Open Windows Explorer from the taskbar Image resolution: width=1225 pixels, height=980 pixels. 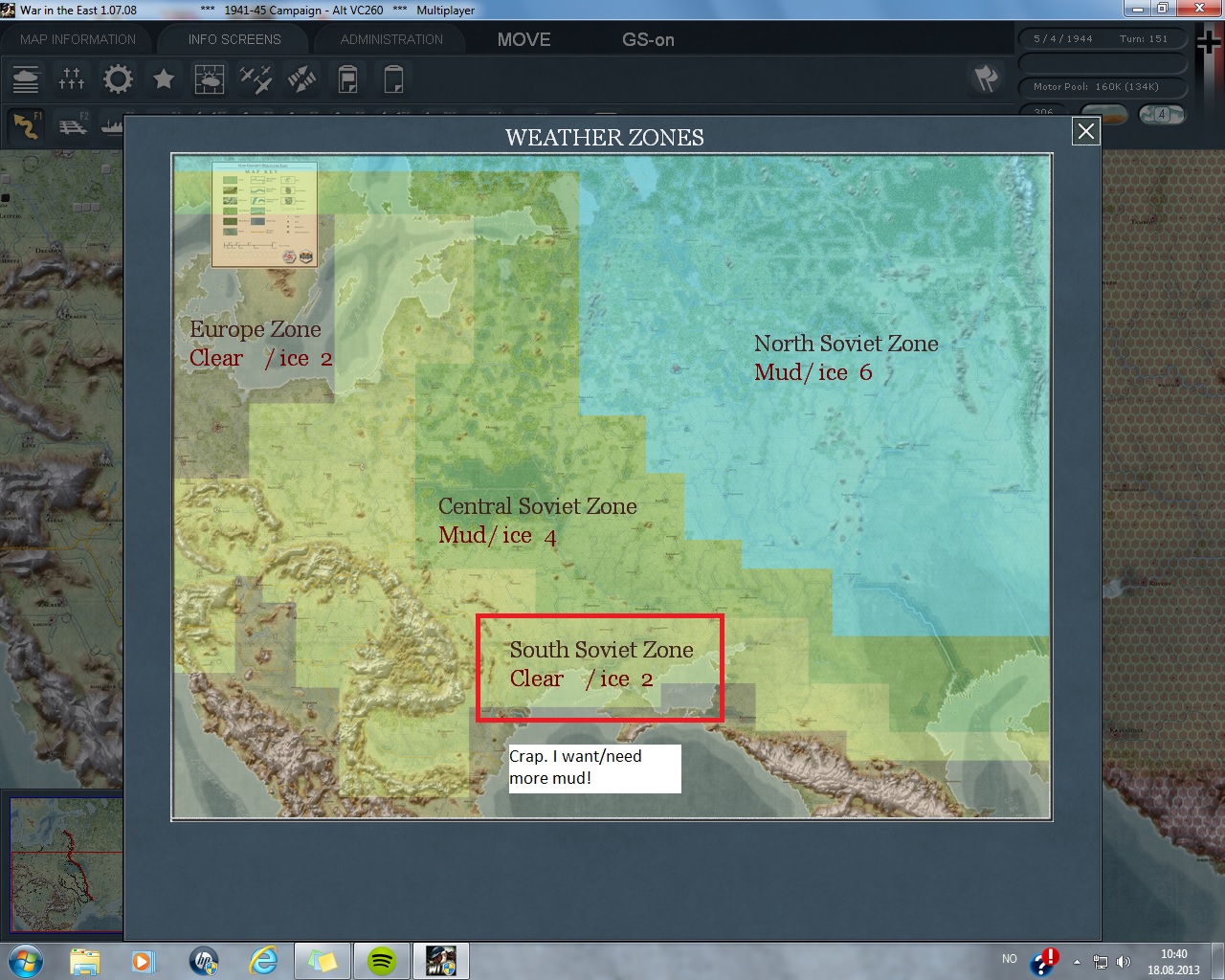point(84,961)
